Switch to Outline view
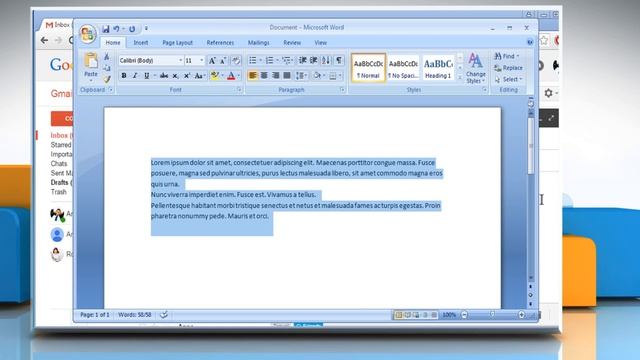The height and width of the screenshot is (360, 640). point(425,315)
